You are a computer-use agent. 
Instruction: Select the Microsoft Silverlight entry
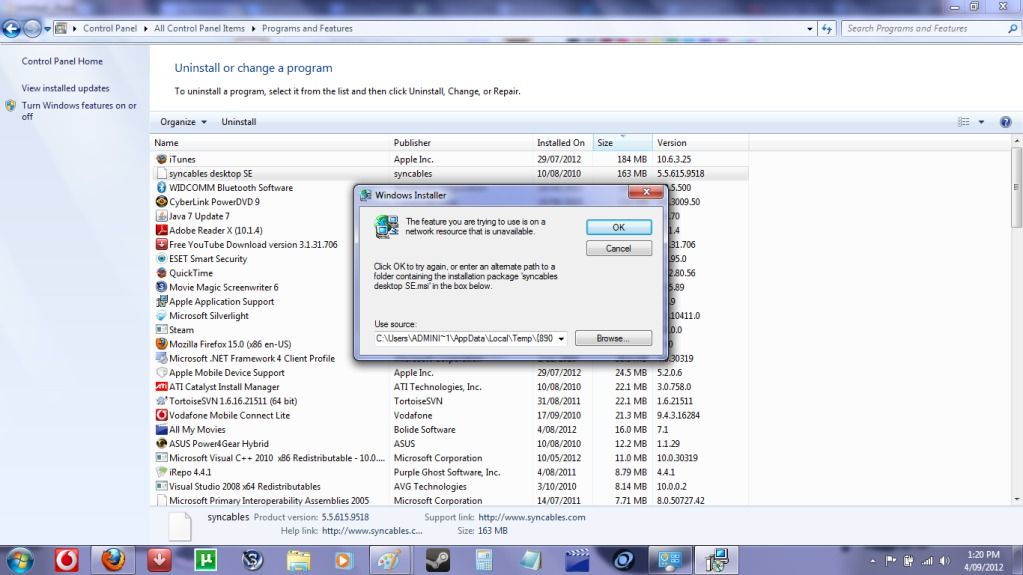click(x=208, y=316)
